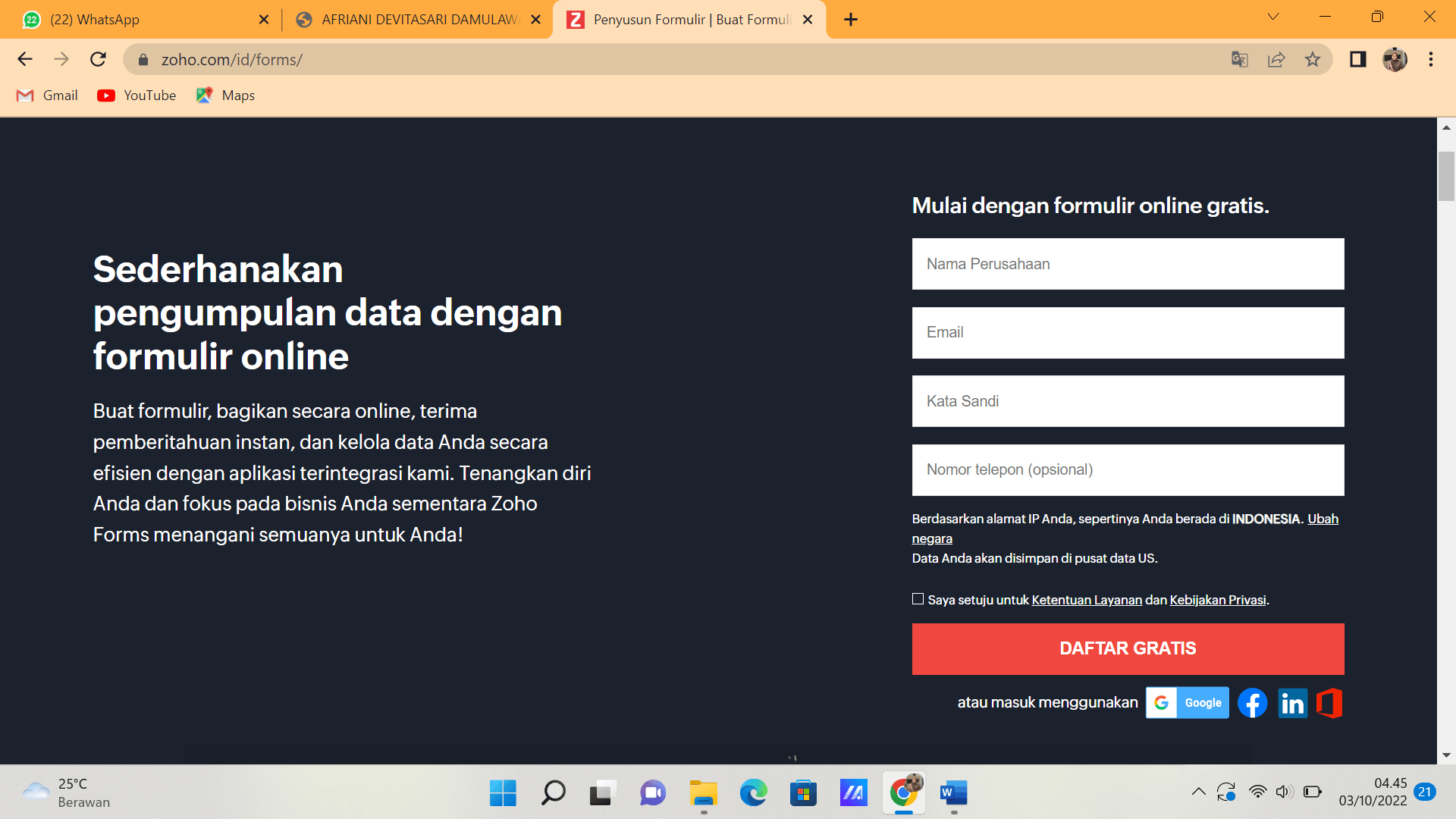Image resolution: width=1456 pixels, height=819 pixels.
Task: Open Wi-Fi network settings icon
Action: point(1258,792)
